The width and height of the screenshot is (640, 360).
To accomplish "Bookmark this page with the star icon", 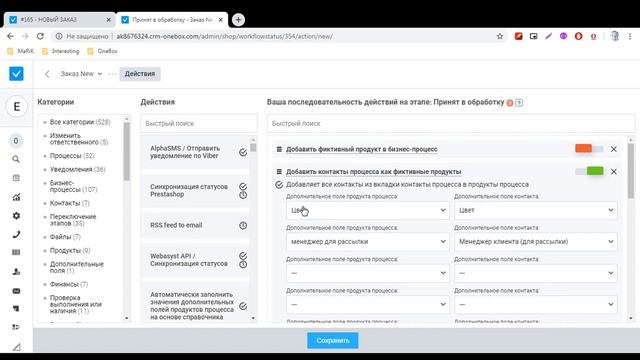I will coord(500,36).
